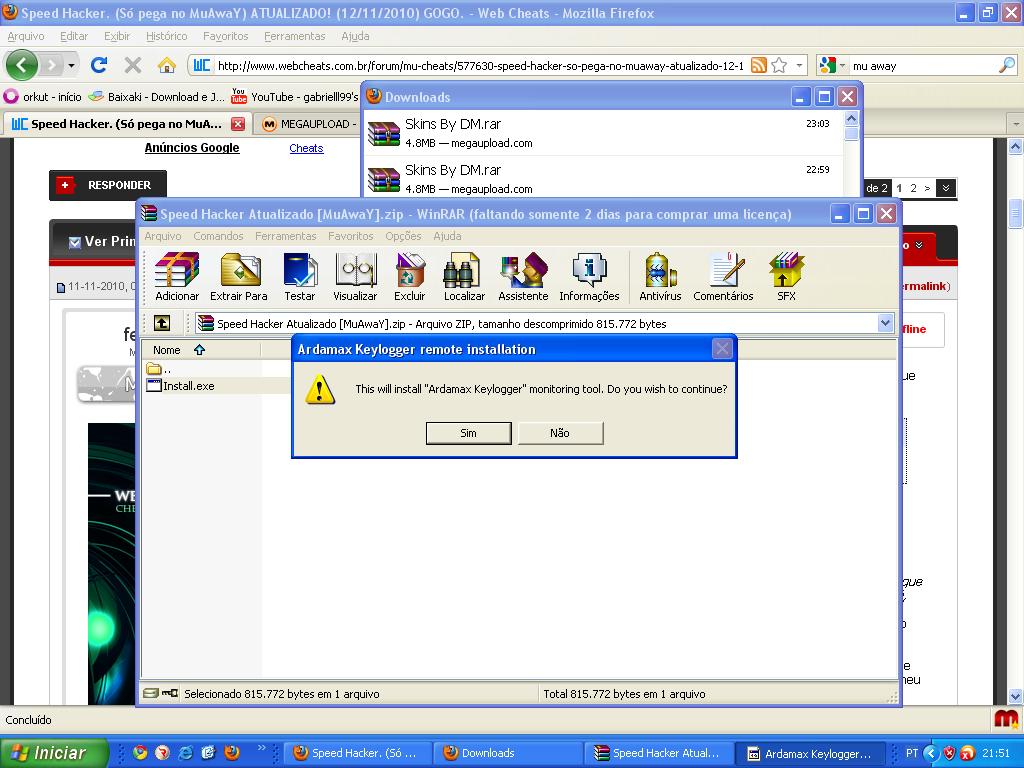This screenshot has height=768, width=1024.
Task: Open the address bar URL dropdown
Action: coord(799,65)
